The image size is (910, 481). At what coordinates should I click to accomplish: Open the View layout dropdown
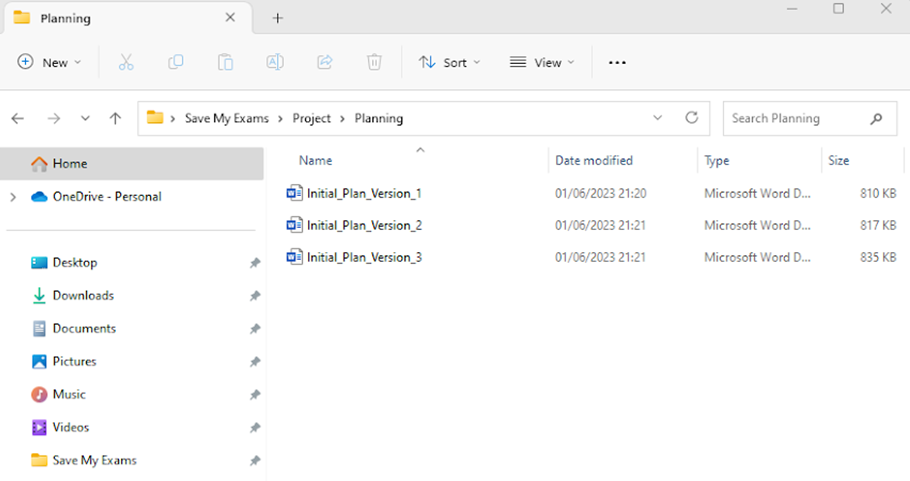click(x=542, y=62)
